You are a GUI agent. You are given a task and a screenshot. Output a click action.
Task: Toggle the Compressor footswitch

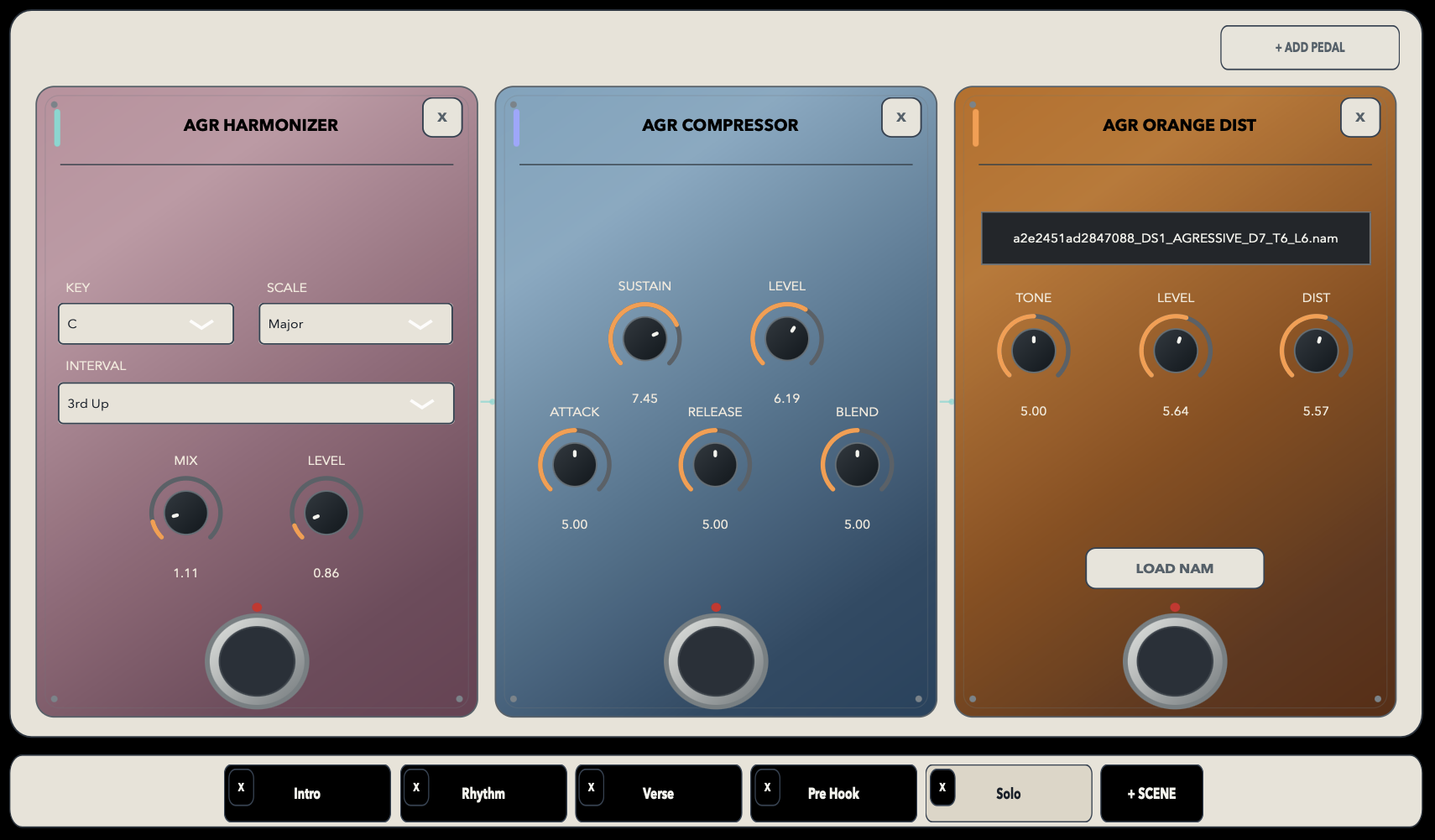(716, 661)
